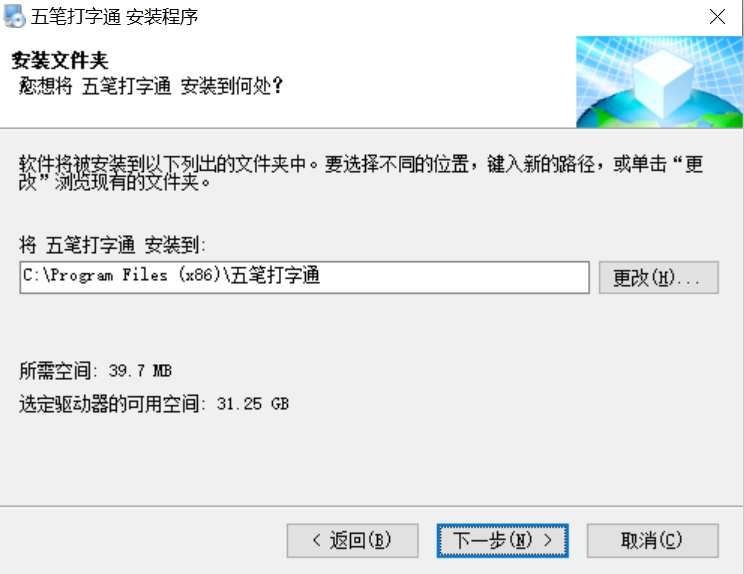
Task: Click the 五笔打字通 folder name in path
Action: pos(275,275)
